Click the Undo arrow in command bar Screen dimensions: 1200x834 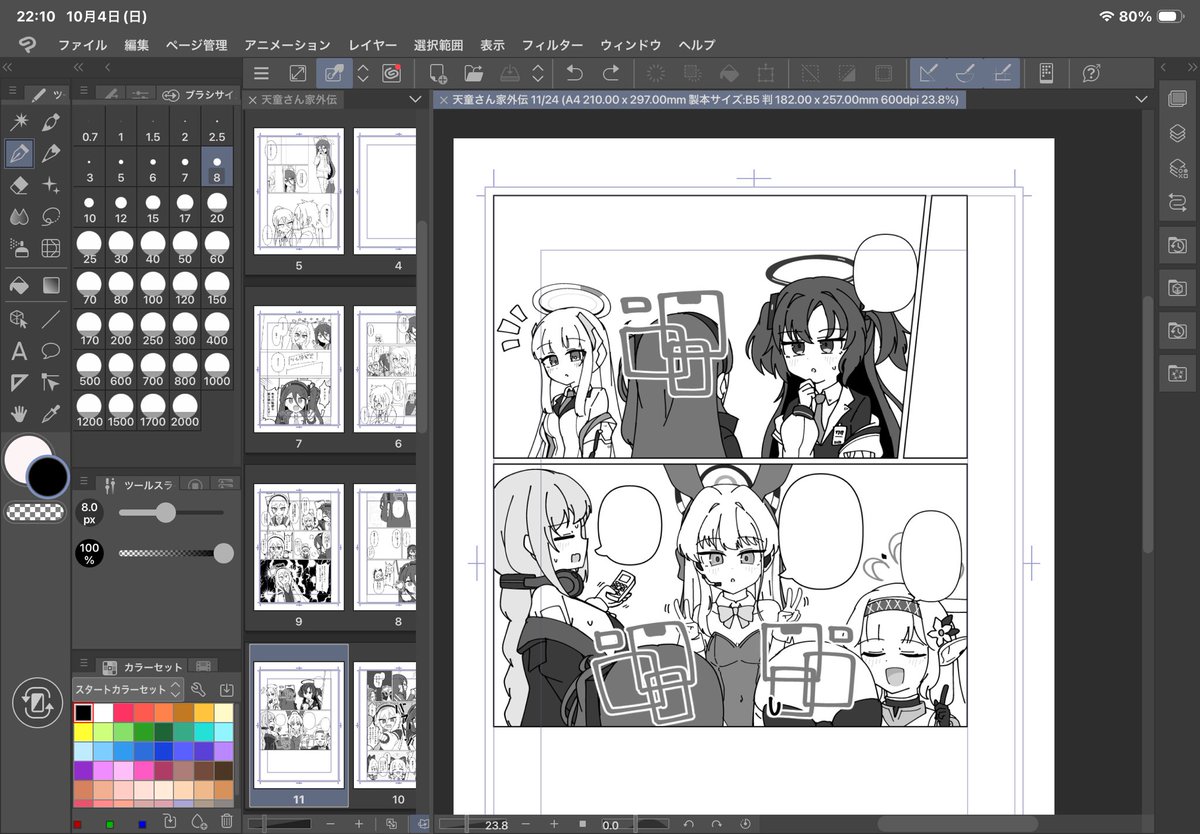point(574,73)
